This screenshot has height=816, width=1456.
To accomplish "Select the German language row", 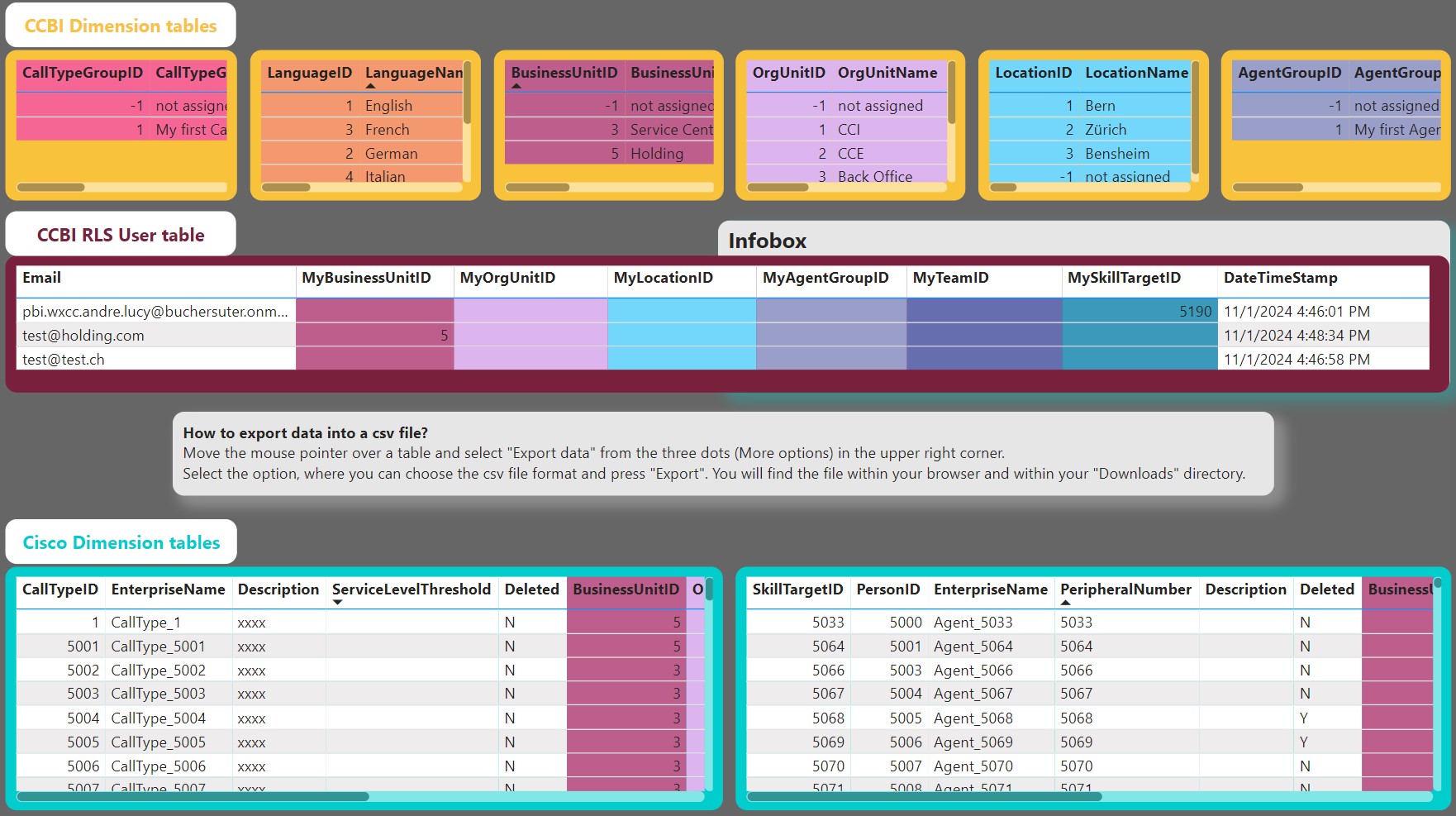I will 362,154.
